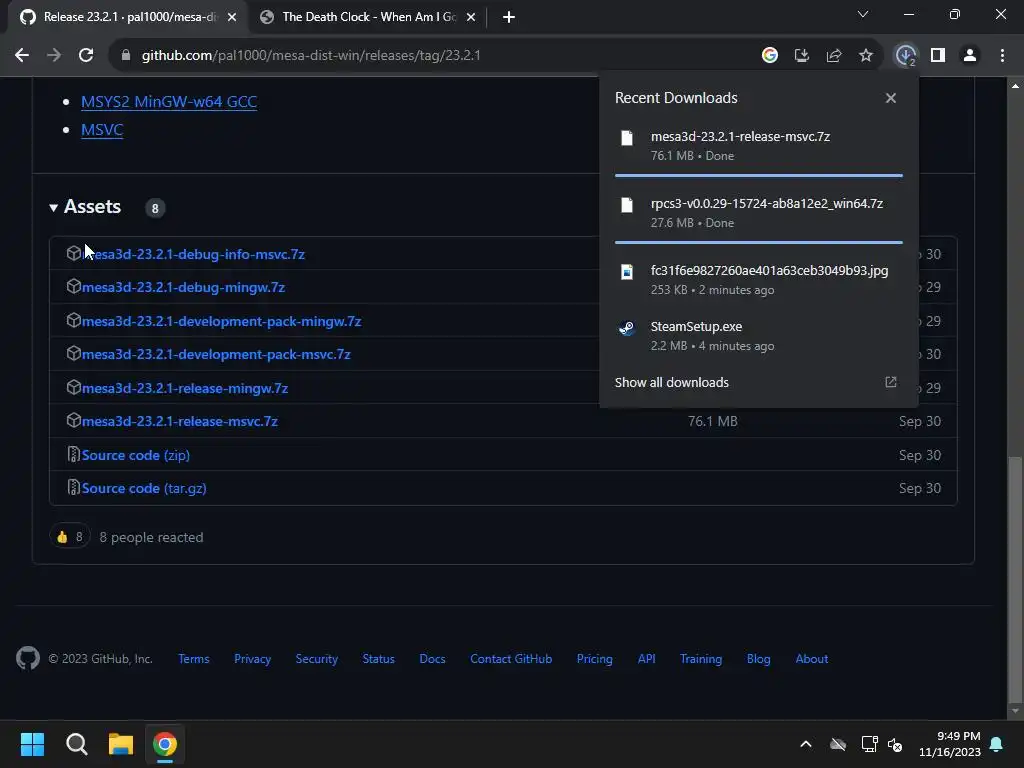Image resolution: width=1024 pixels, height=768 pixels.
Task: Open Windows taskbar search
Action: click(x=76, y=744)
